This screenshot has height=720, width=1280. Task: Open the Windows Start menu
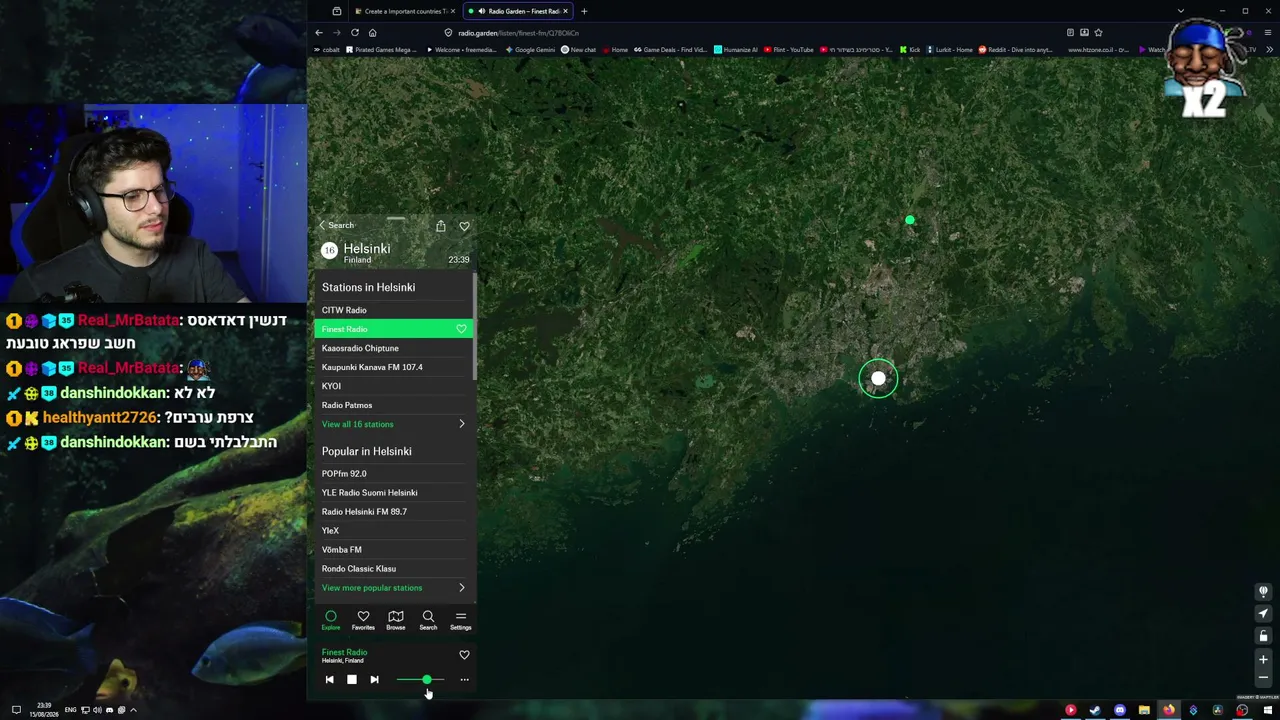1267,711
